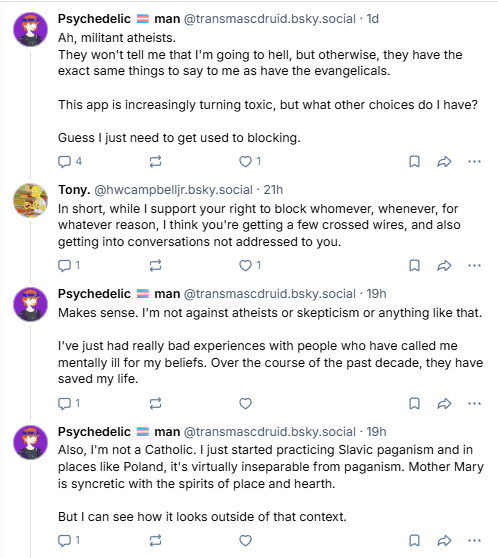Open the first @transmascdruid.bsky.social handle link
The width and height of the screenshot is (498, 558).
tap(269, 19)
